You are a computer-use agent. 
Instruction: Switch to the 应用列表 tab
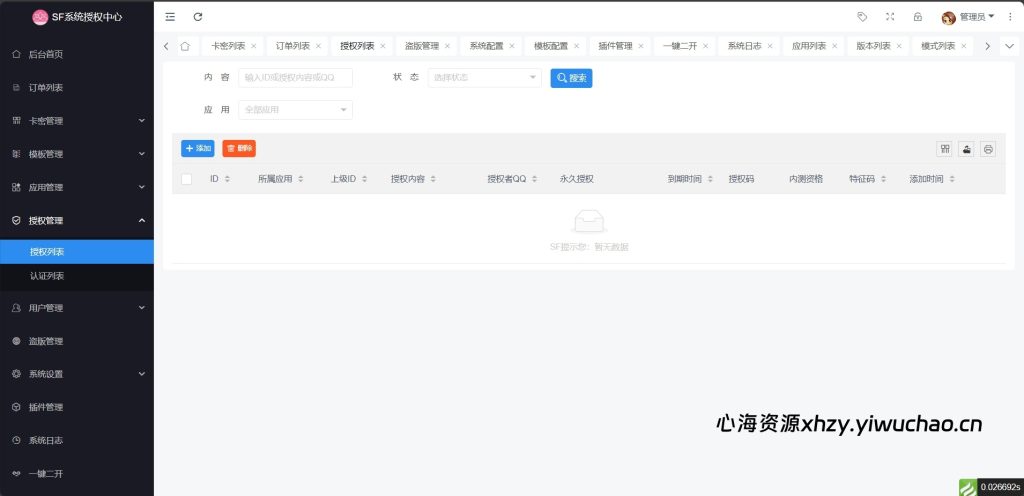809,46
